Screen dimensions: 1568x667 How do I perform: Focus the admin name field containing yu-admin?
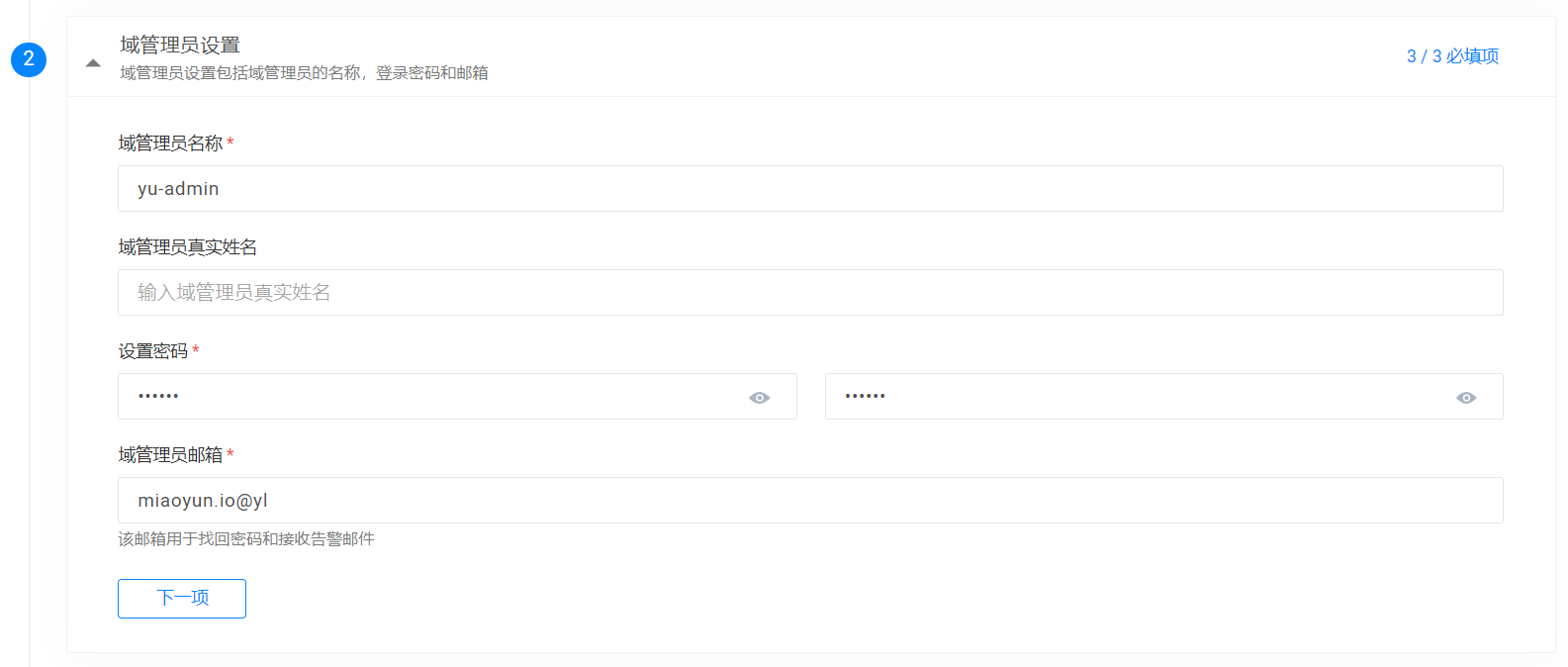[809, 189]
